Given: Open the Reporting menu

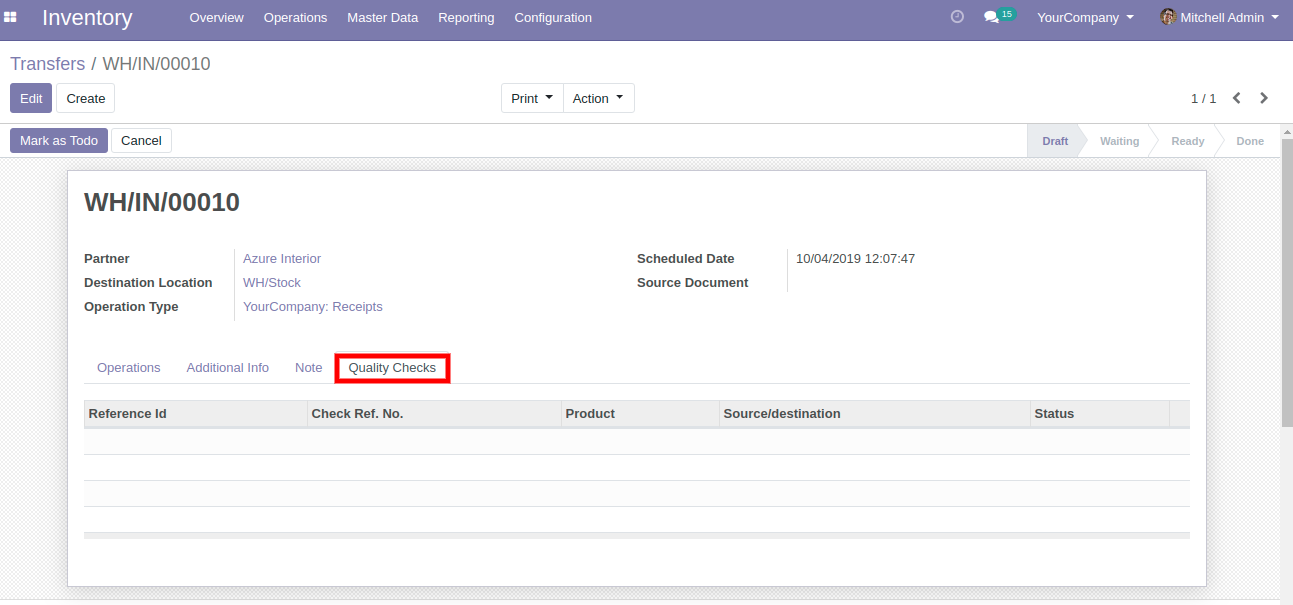Looking at the screenshot, I should (466, 17).
